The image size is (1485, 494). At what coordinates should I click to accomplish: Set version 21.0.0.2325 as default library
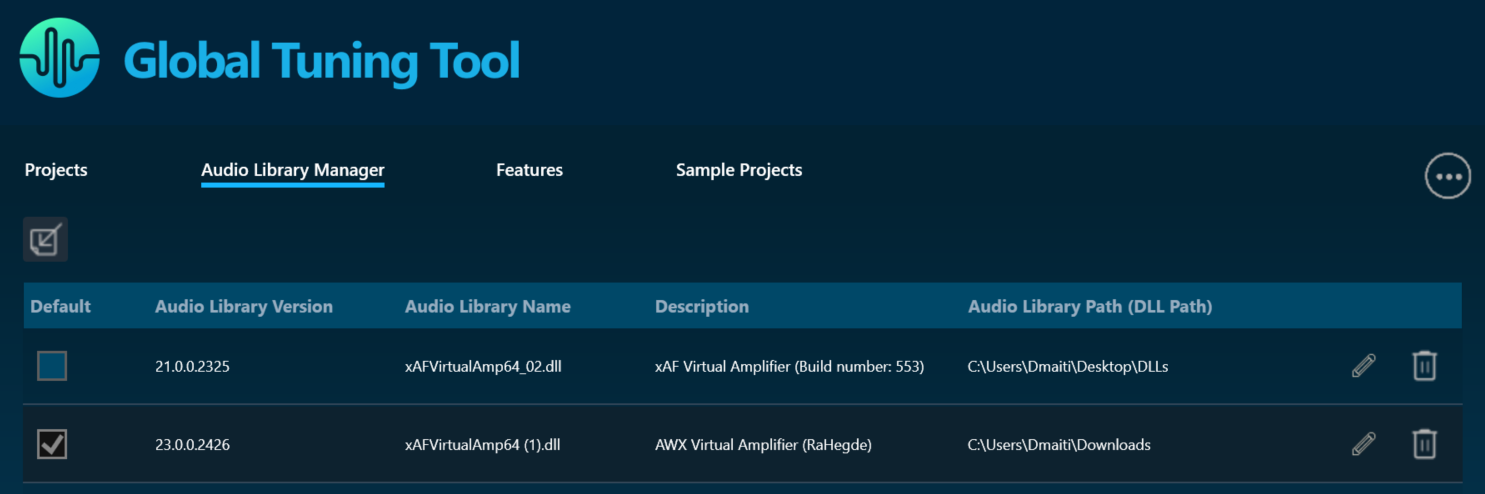pos(52,366)
